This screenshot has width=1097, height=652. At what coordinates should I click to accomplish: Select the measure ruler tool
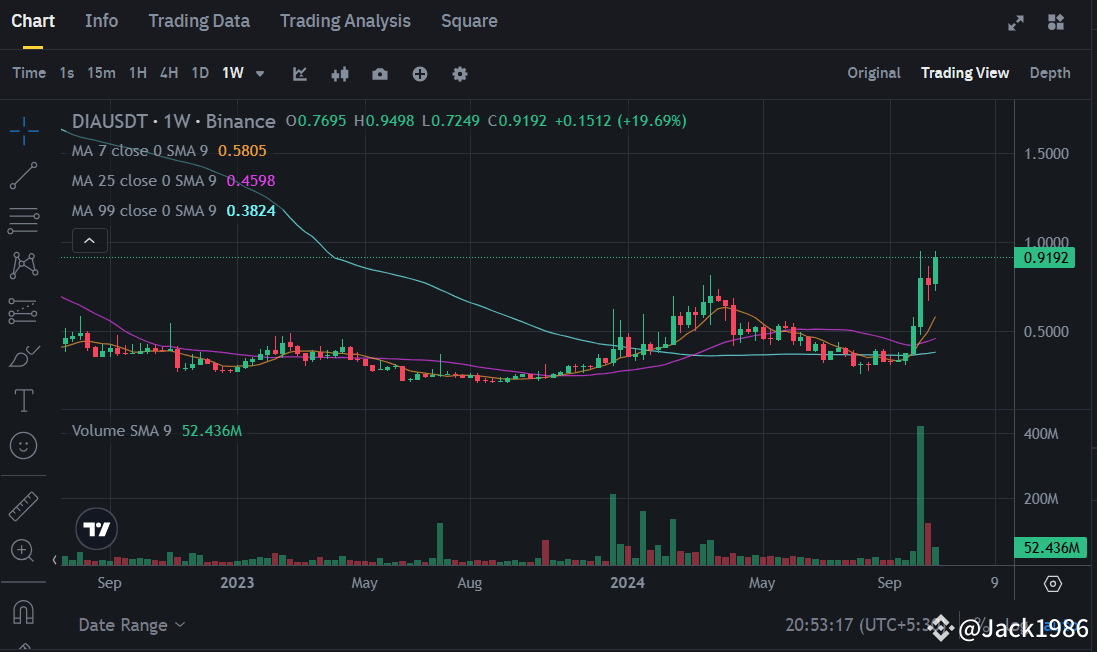tap(24, 505)
